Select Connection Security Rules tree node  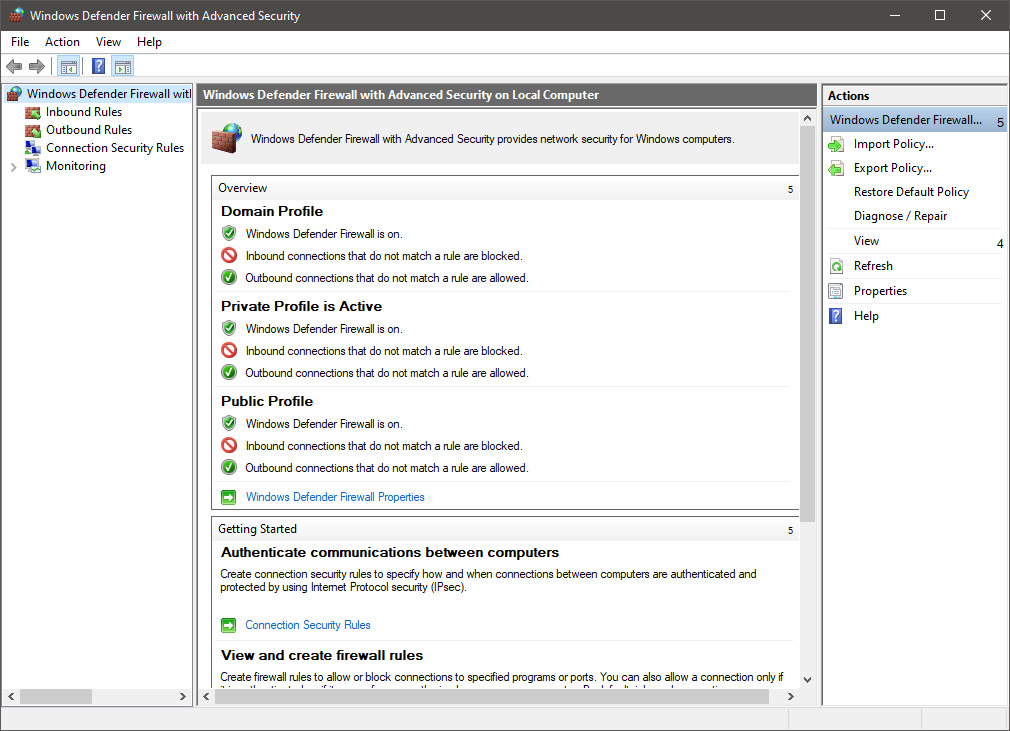click(x=115, y=148)
